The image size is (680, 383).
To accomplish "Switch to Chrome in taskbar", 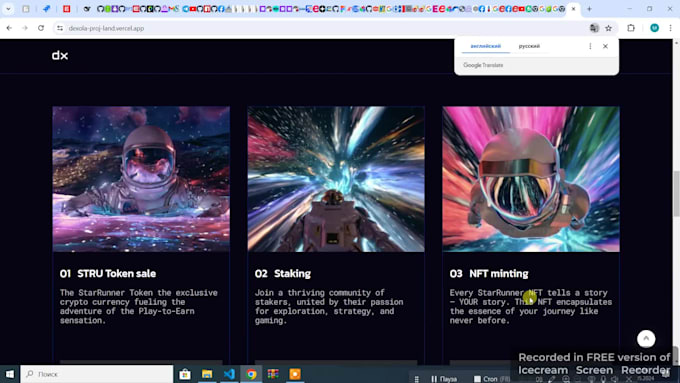I will [x=251, y=374].
